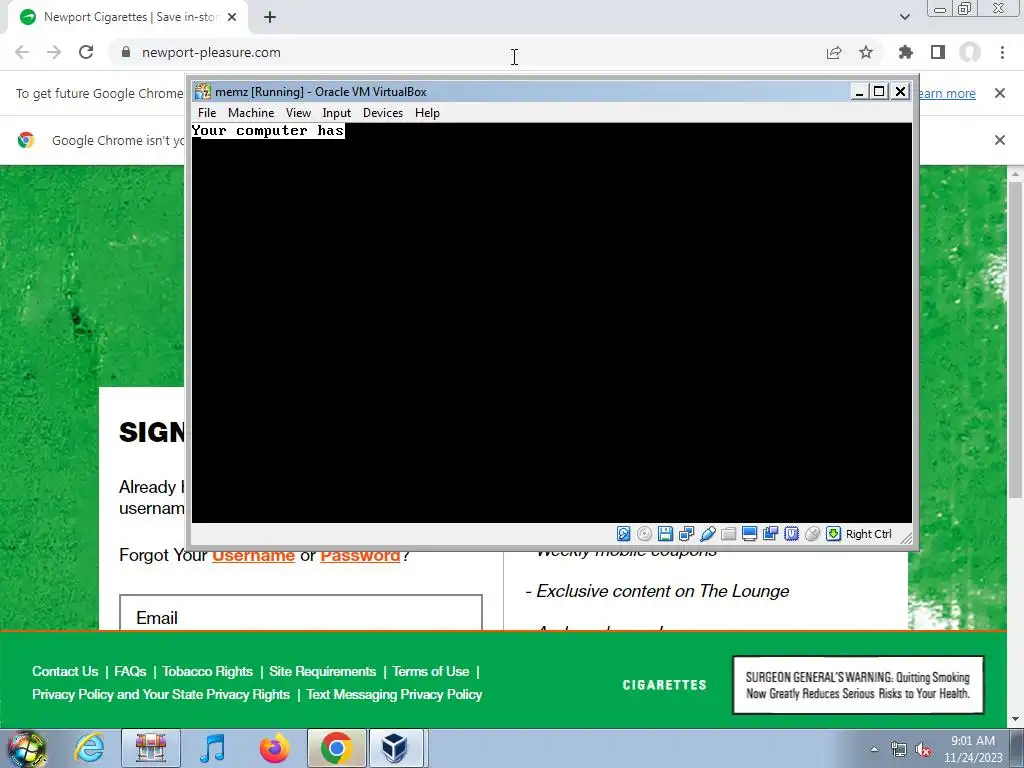The height and width of the screenshot is (768, 1024).
Task: Launch the music player from the taskbar
Action: (x=212, y=748)
